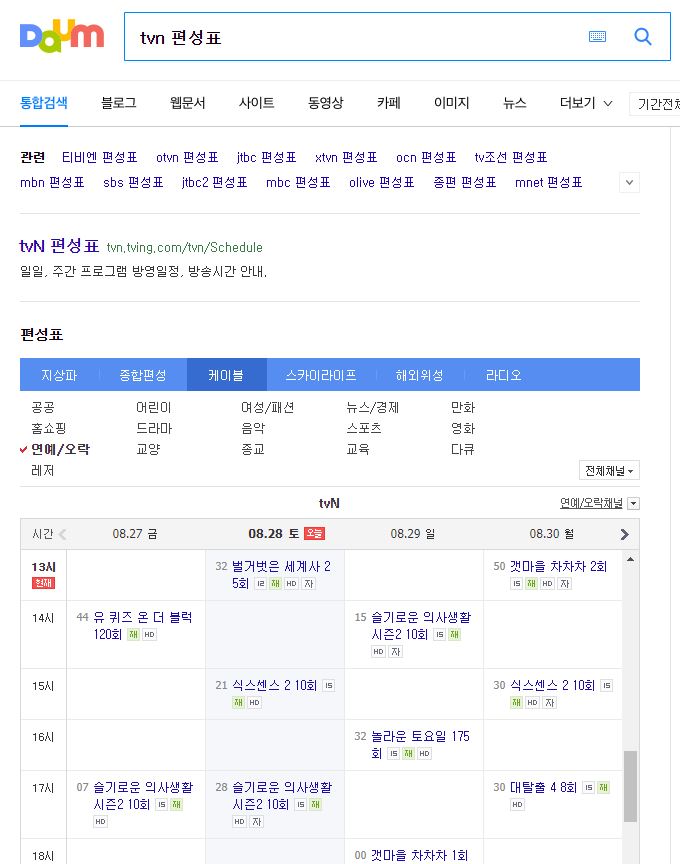Open Saturday 식스센스 2 10회 at 21
The width and height of the screenshot is (680, 864).
pyautogui.click(x=274, y=685)
